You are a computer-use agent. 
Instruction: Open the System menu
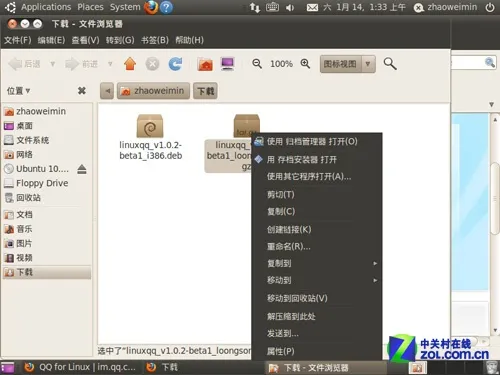(125, 7)
